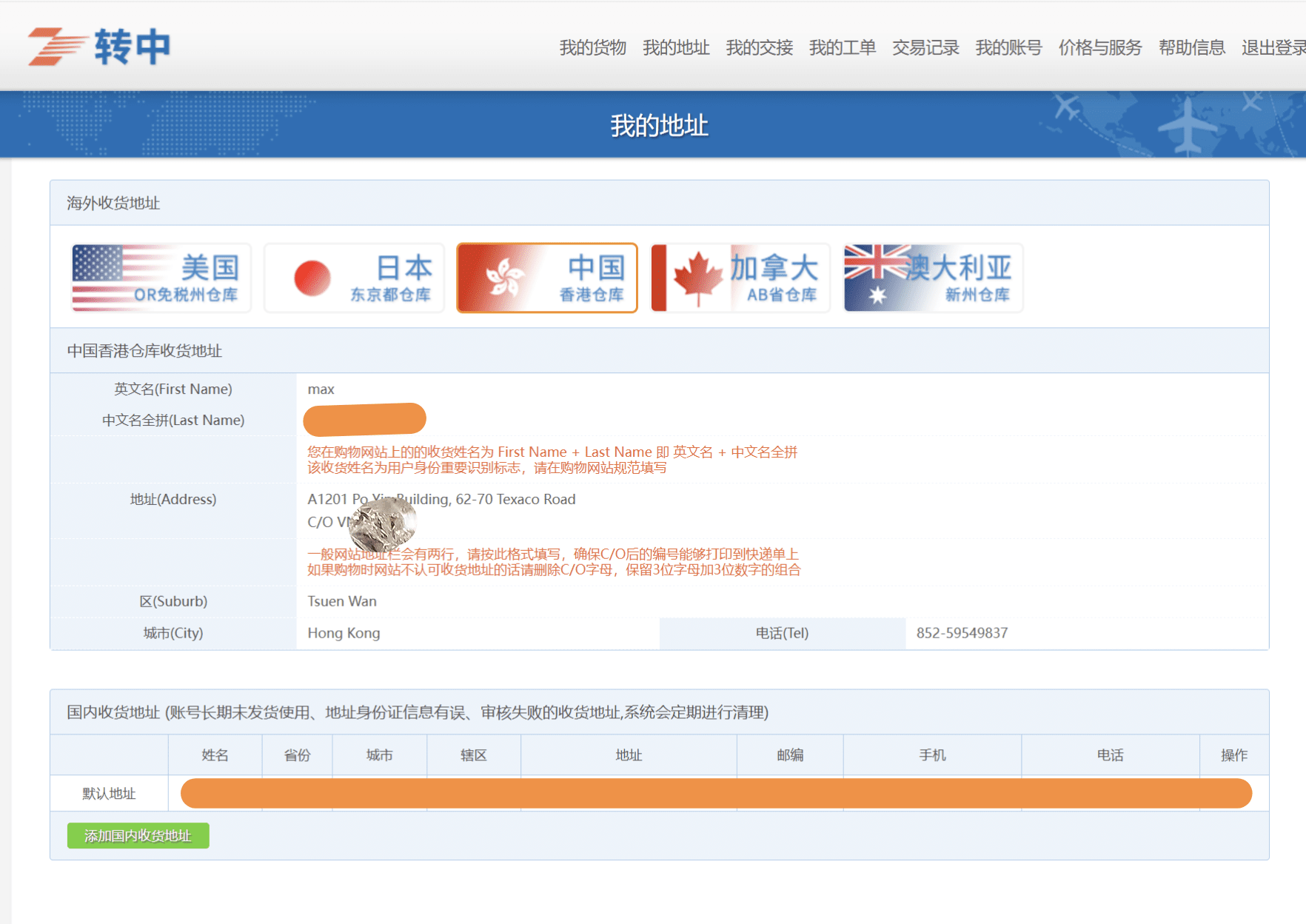Click the 转中 site logo
Screen dimensions: 1306x924
click(100, 47)
